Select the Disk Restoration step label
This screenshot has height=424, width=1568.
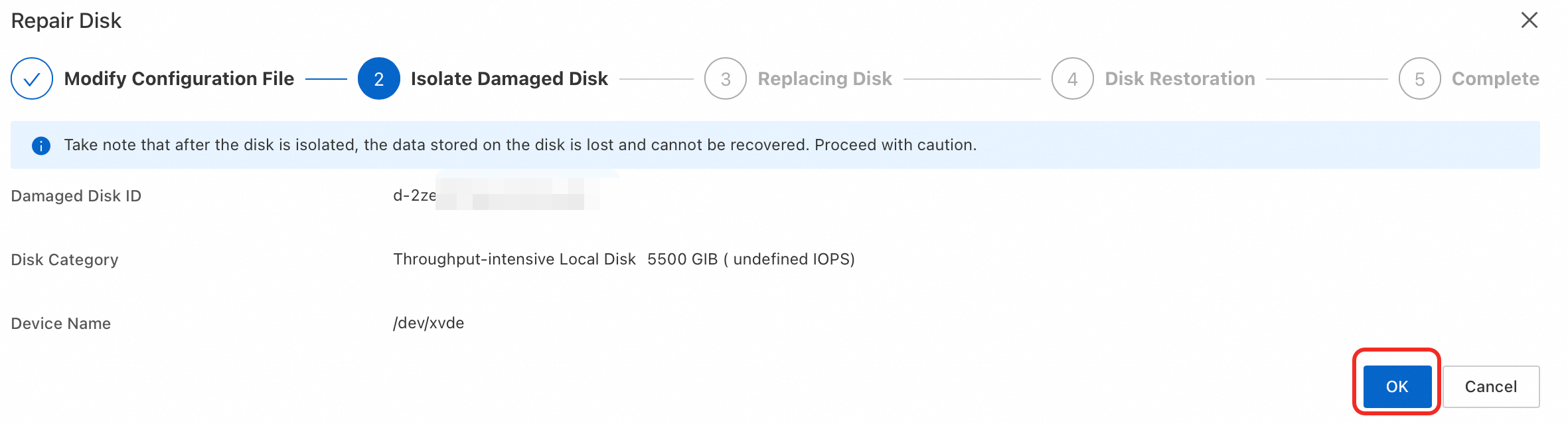[x=1180, y=79]
